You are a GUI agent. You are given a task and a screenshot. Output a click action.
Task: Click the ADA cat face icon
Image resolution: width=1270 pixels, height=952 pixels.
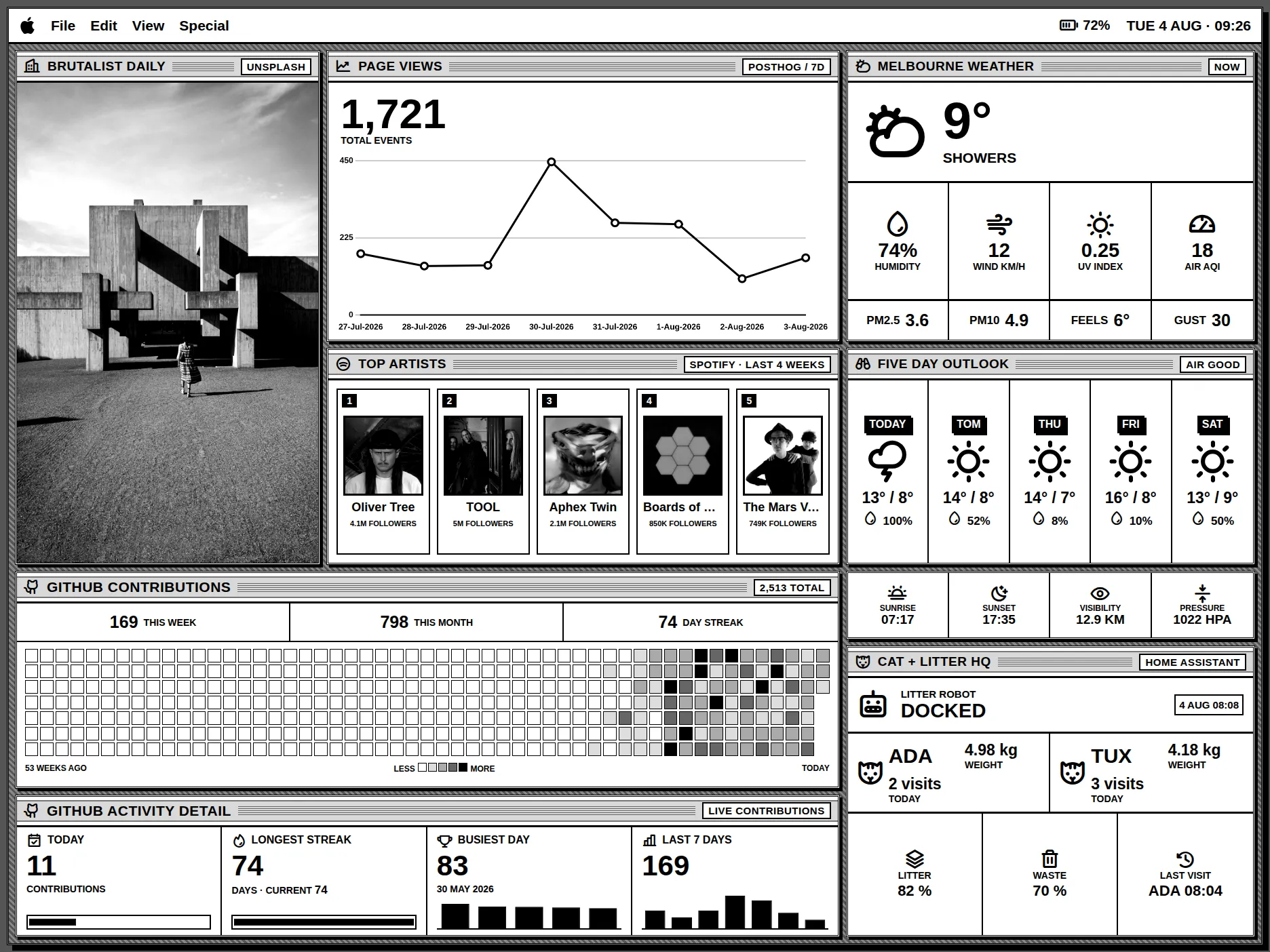click(870, 772)
